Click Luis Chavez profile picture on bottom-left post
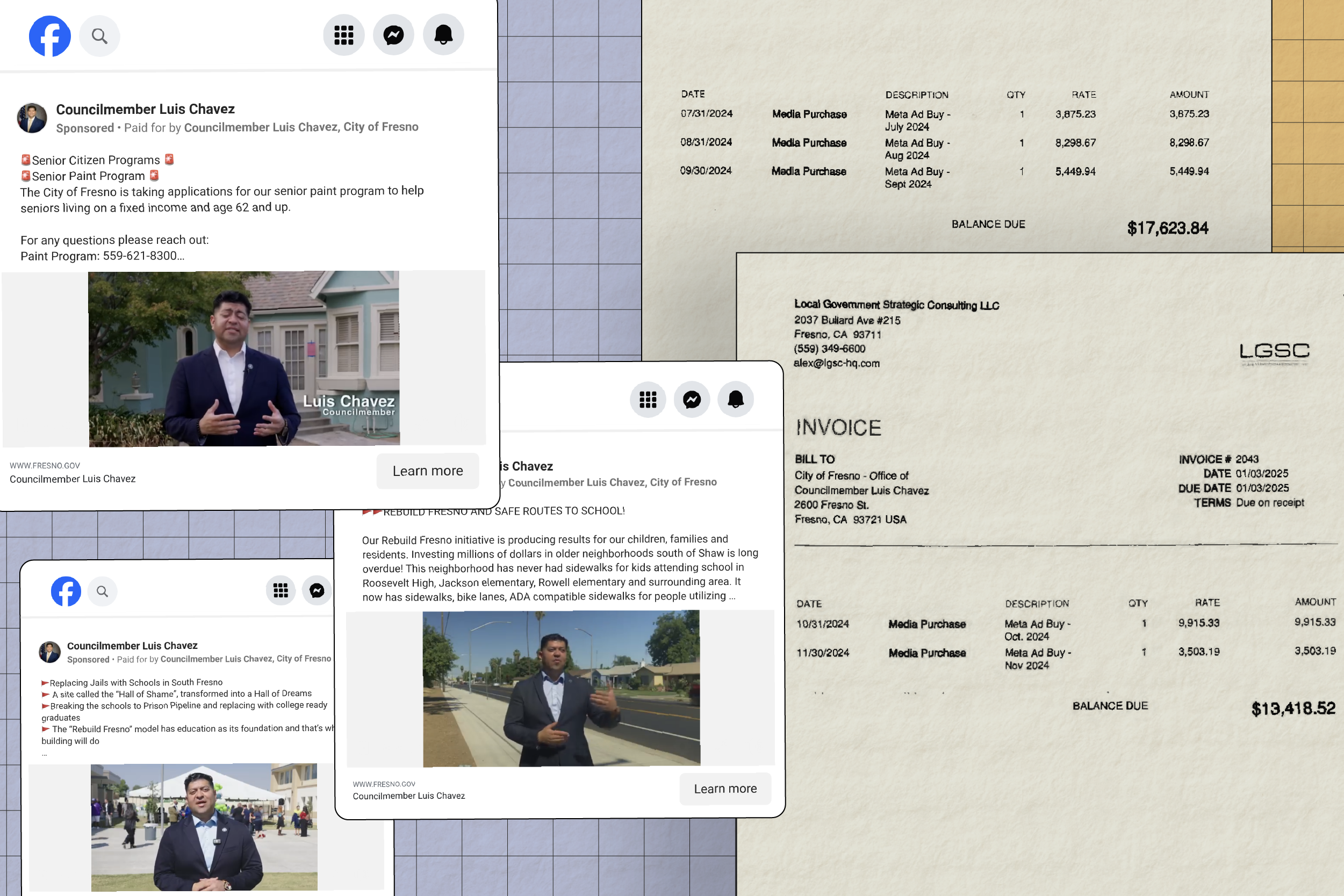This screenshot has height=896, width=1344. pyautogui.click(x=50, y=652)
